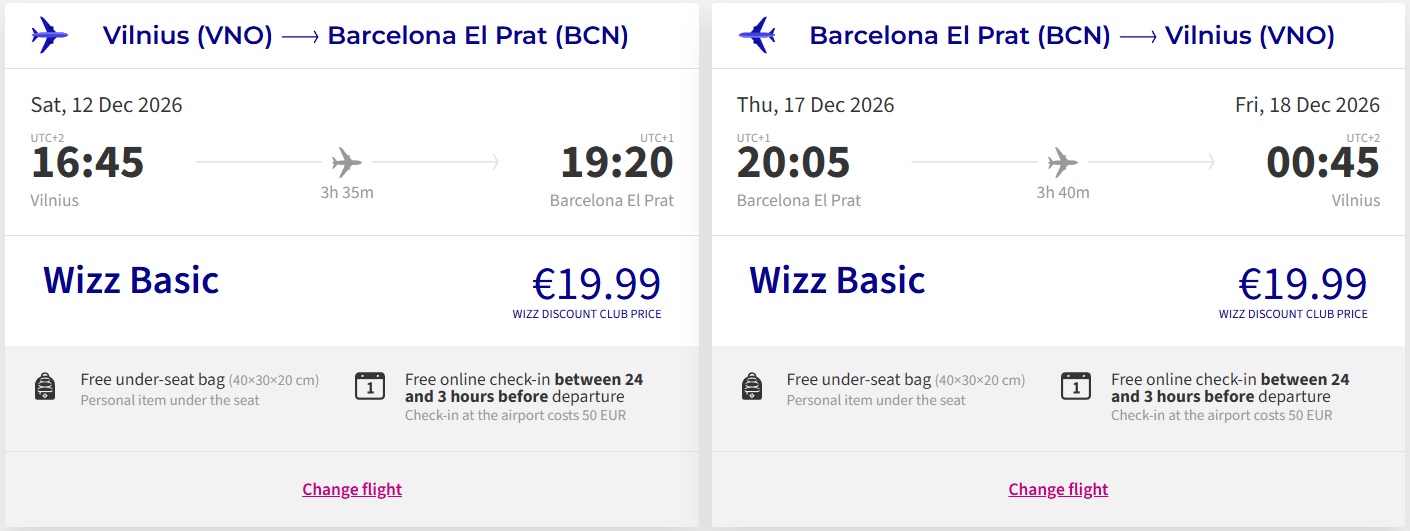Click the €19.99 price on the outbound flight

pos(597,284)
